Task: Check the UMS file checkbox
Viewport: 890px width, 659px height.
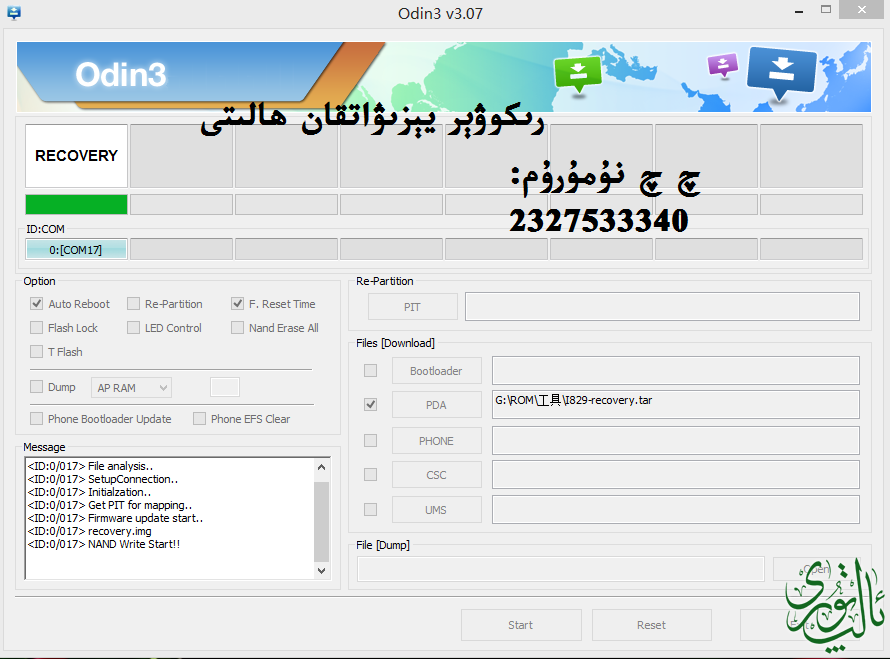Action: tap(370, 510)
